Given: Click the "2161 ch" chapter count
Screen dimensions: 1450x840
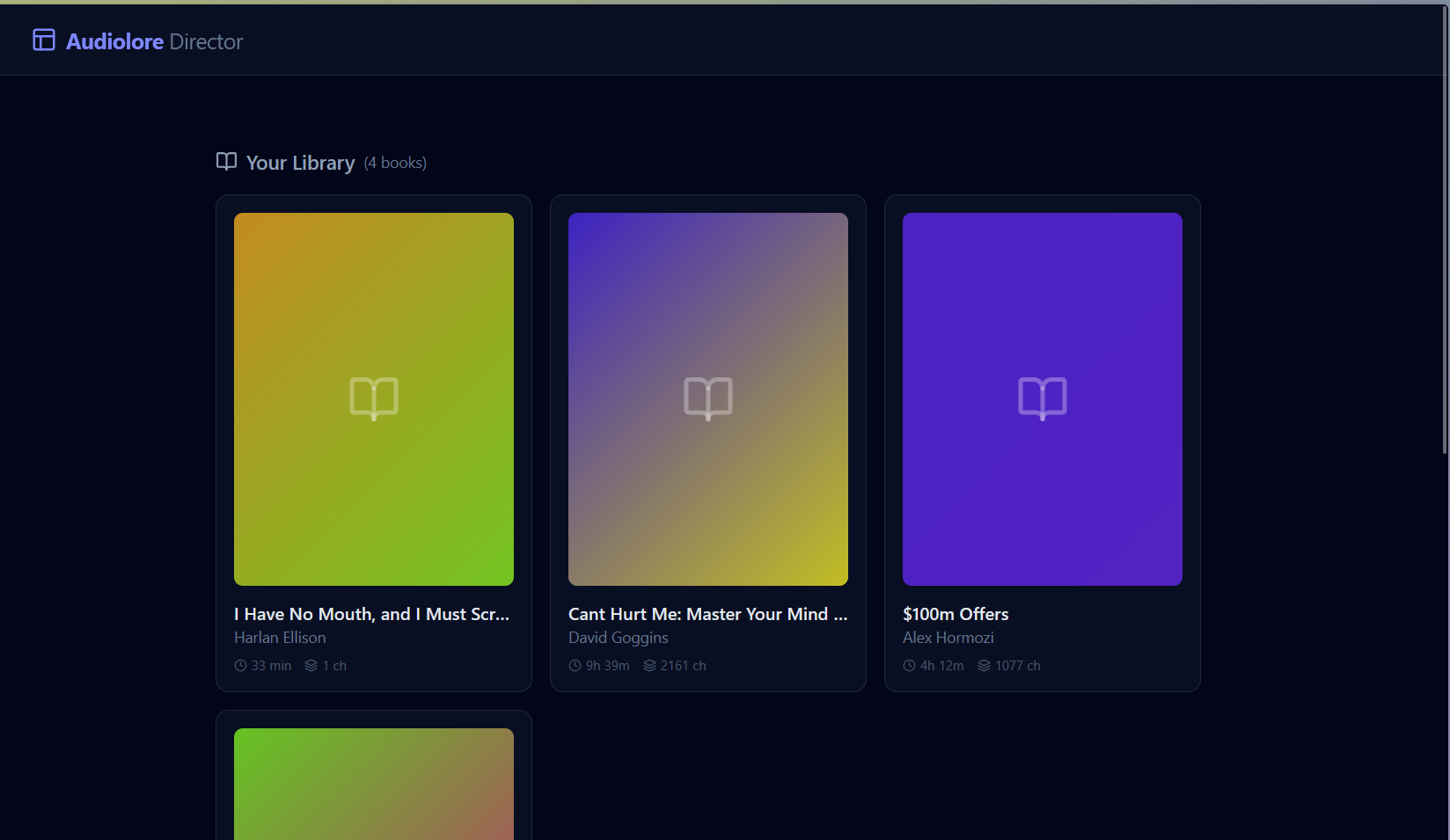Looking at the screenshot, I should pos(684,666).
